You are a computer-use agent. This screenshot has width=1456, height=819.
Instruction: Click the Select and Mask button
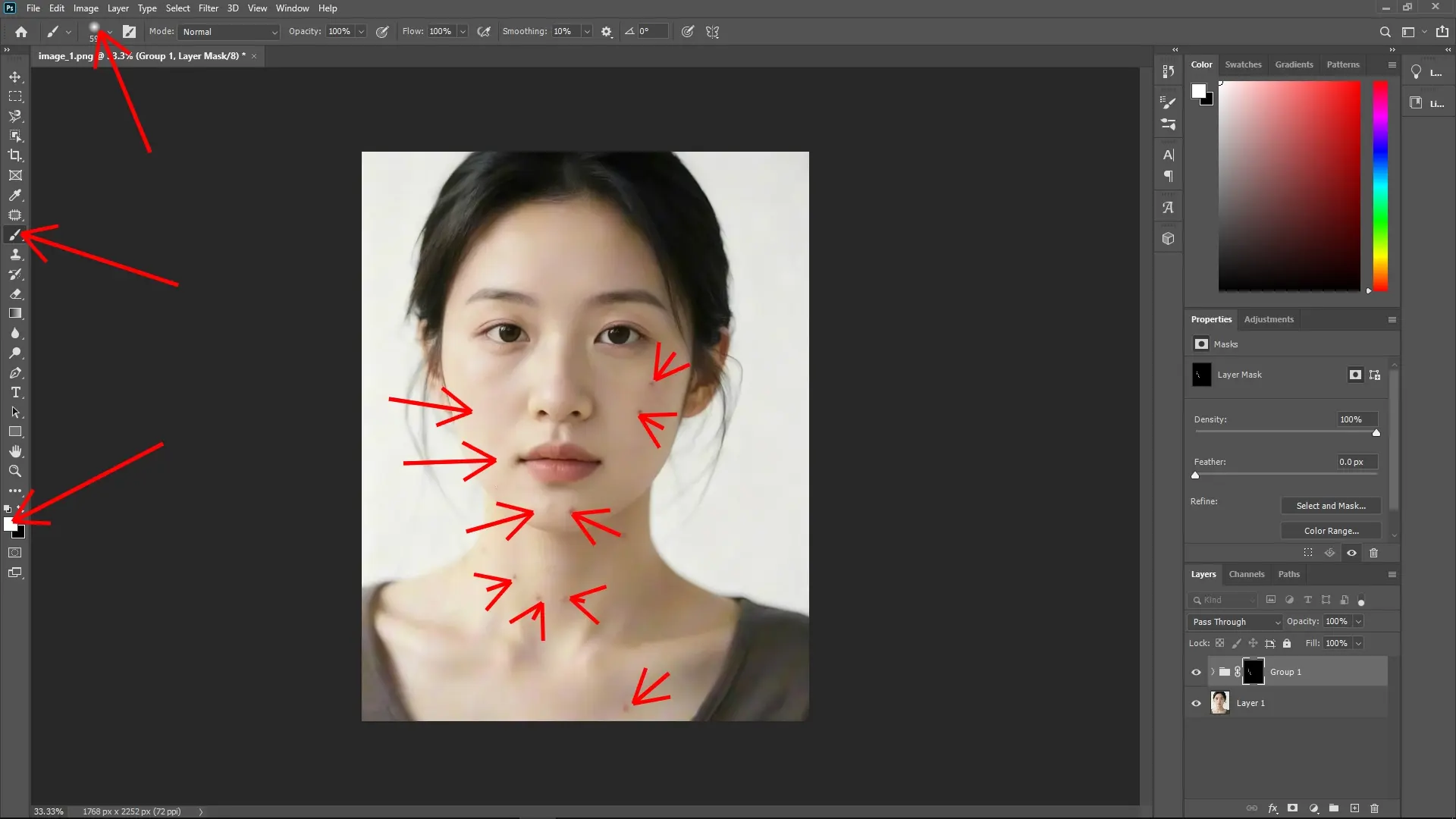pos(1331,505)
